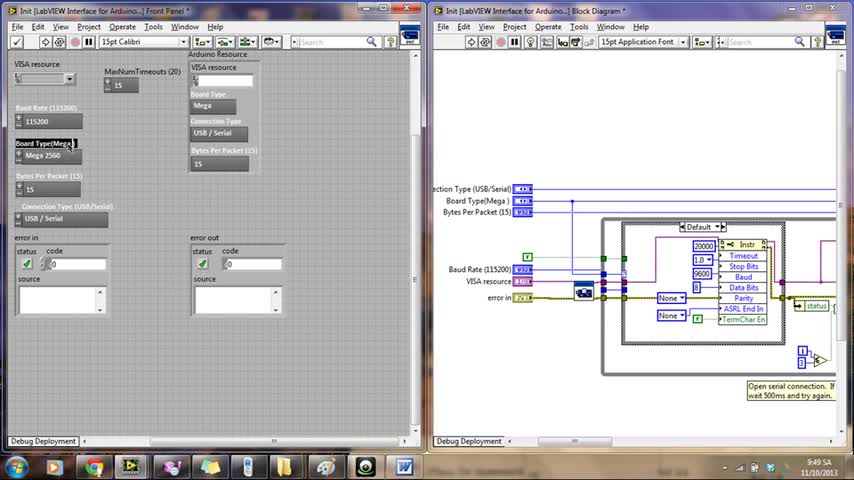Viewport: 854px width, 480px height.
Task: Click Step Over button in Block Diagram
Action: (575, 42)
